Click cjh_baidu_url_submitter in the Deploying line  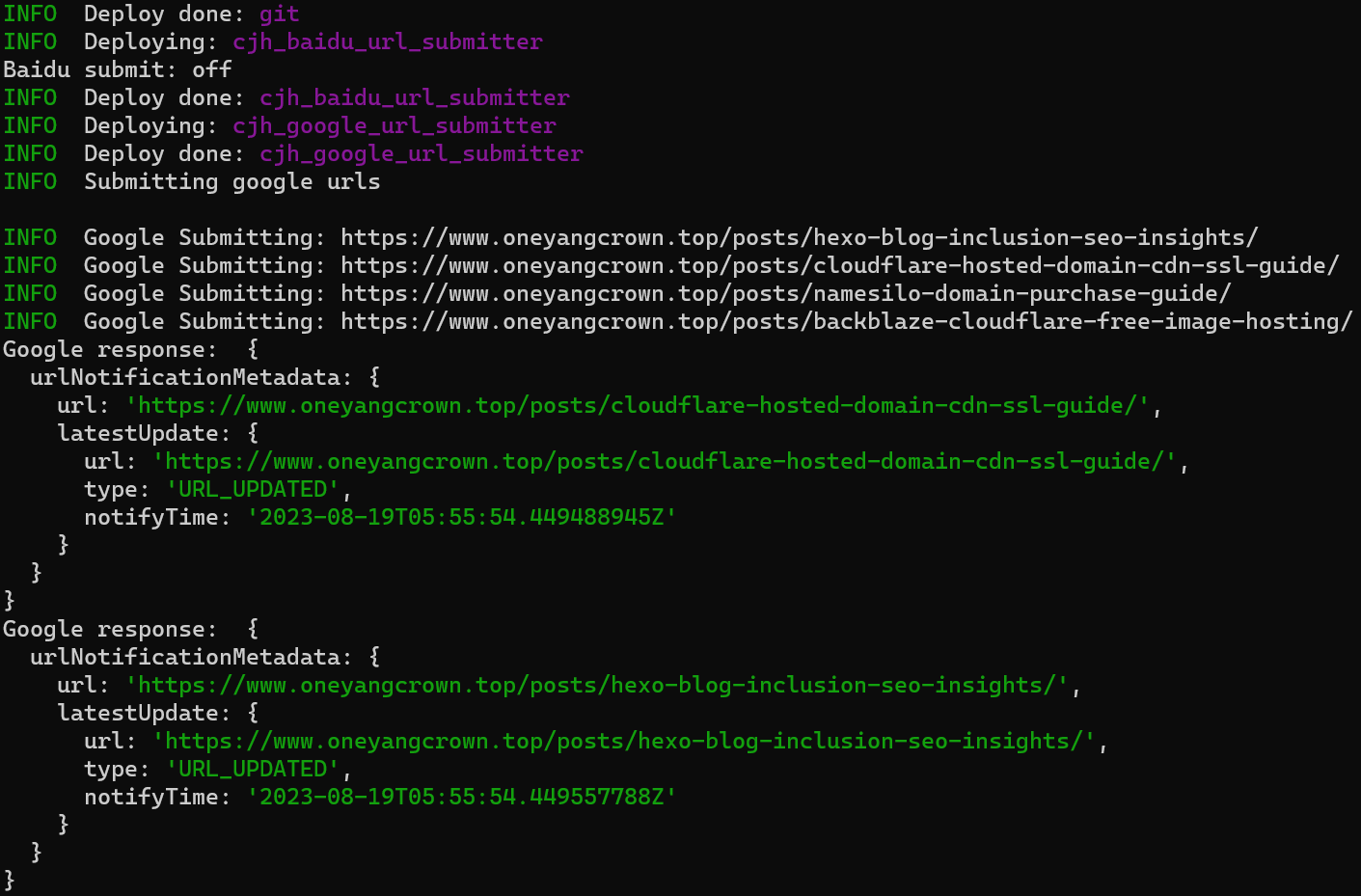(x=387, y=41)
